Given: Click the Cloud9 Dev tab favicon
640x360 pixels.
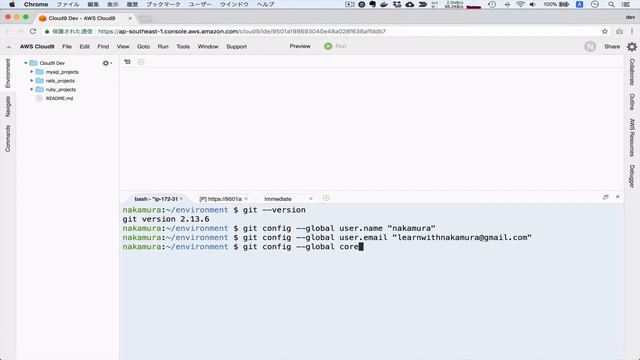Looking at the screenshot, I should (42, 18).
